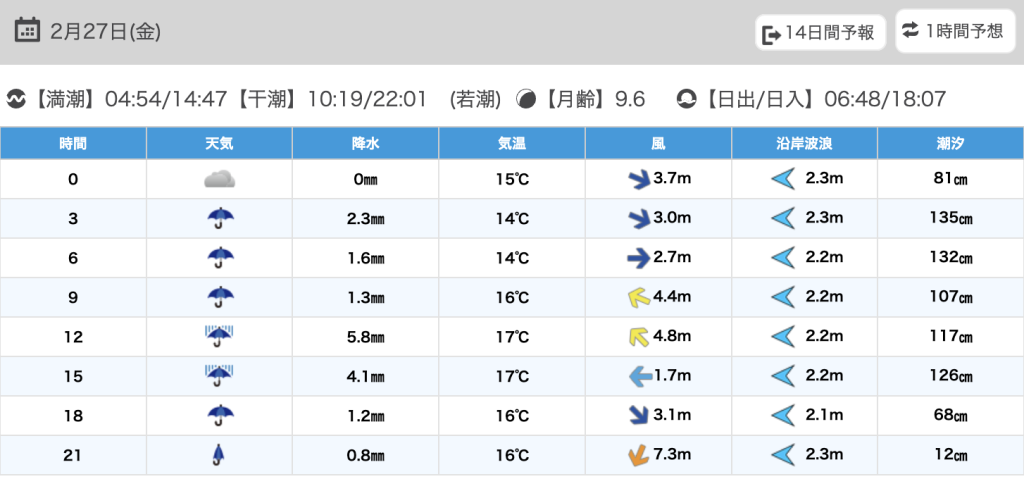Click the orange wind arrow at 7.3m

coord(636,455)
